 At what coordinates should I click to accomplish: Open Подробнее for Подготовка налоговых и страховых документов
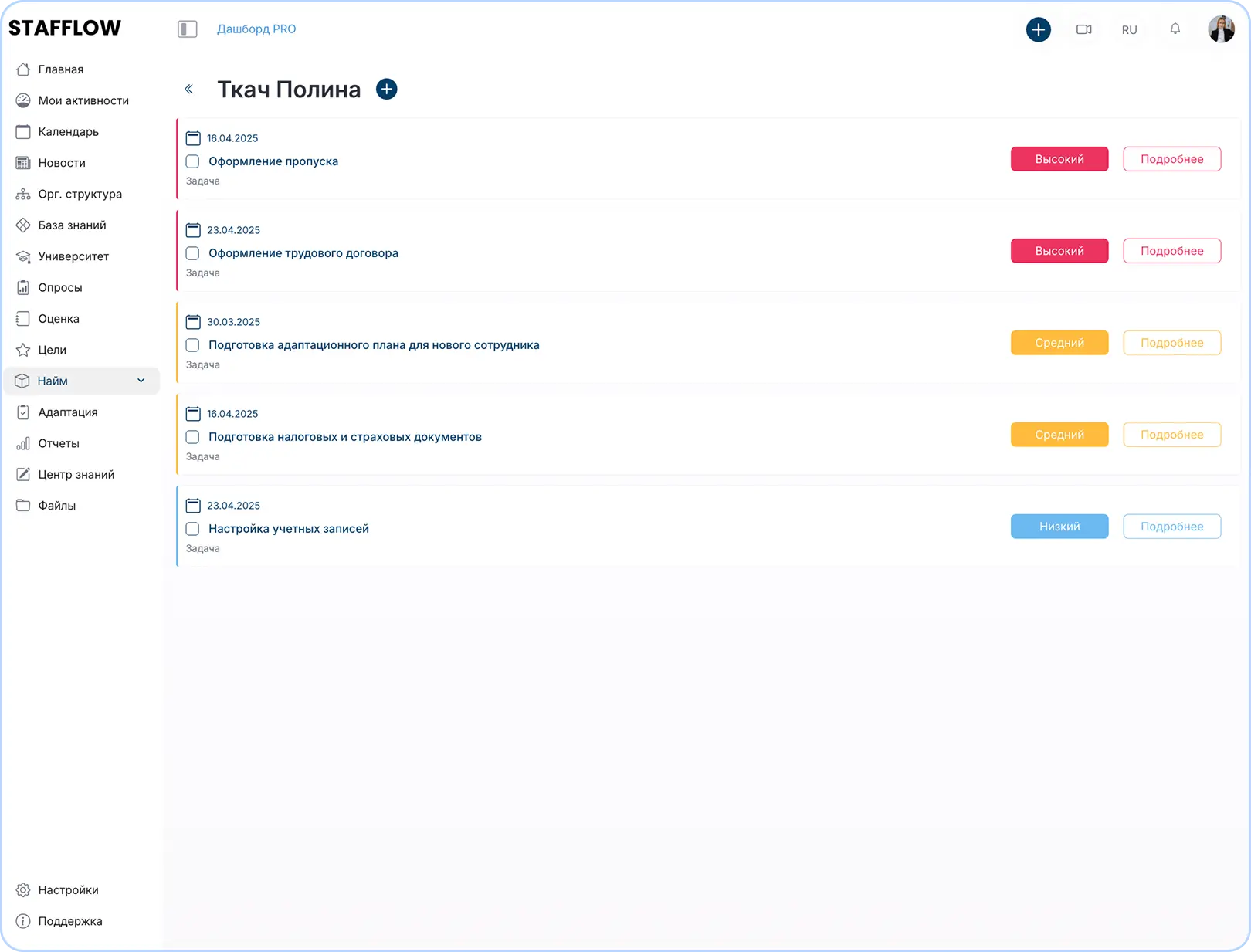point(1171,435)
